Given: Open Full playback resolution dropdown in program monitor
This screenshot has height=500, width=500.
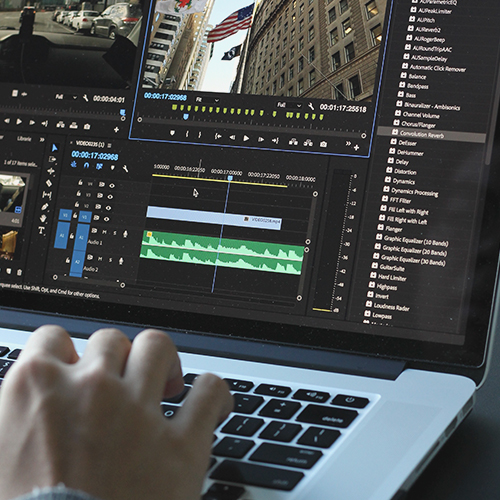Looking at the screenshot, I should (289, 105).
